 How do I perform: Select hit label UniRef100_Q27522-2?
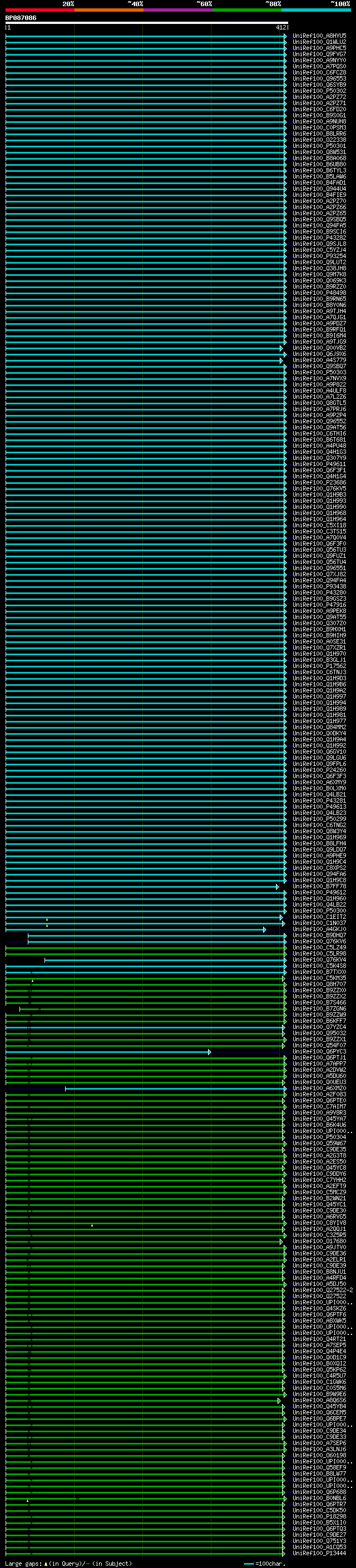[x=323, y=1290]
